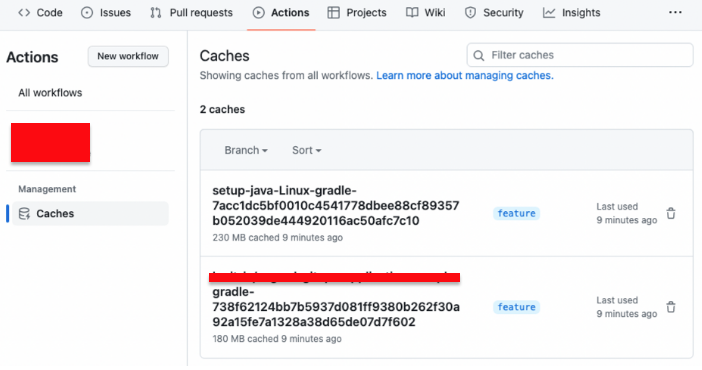Open the setup-java-Linux-gradle cache entry
This screenshot has height=370, width=702.
tap(335, 206)
